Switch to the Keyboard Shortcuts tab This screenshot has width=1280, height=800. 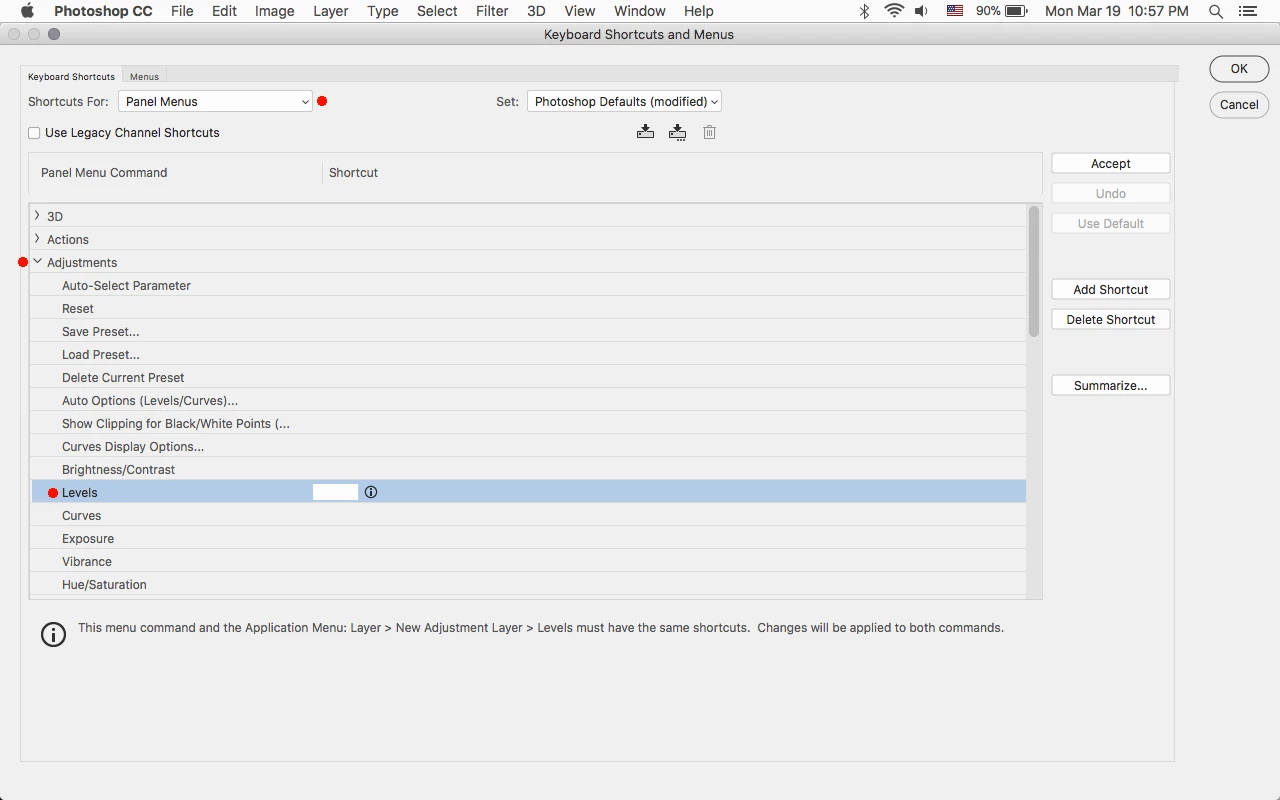71,76
